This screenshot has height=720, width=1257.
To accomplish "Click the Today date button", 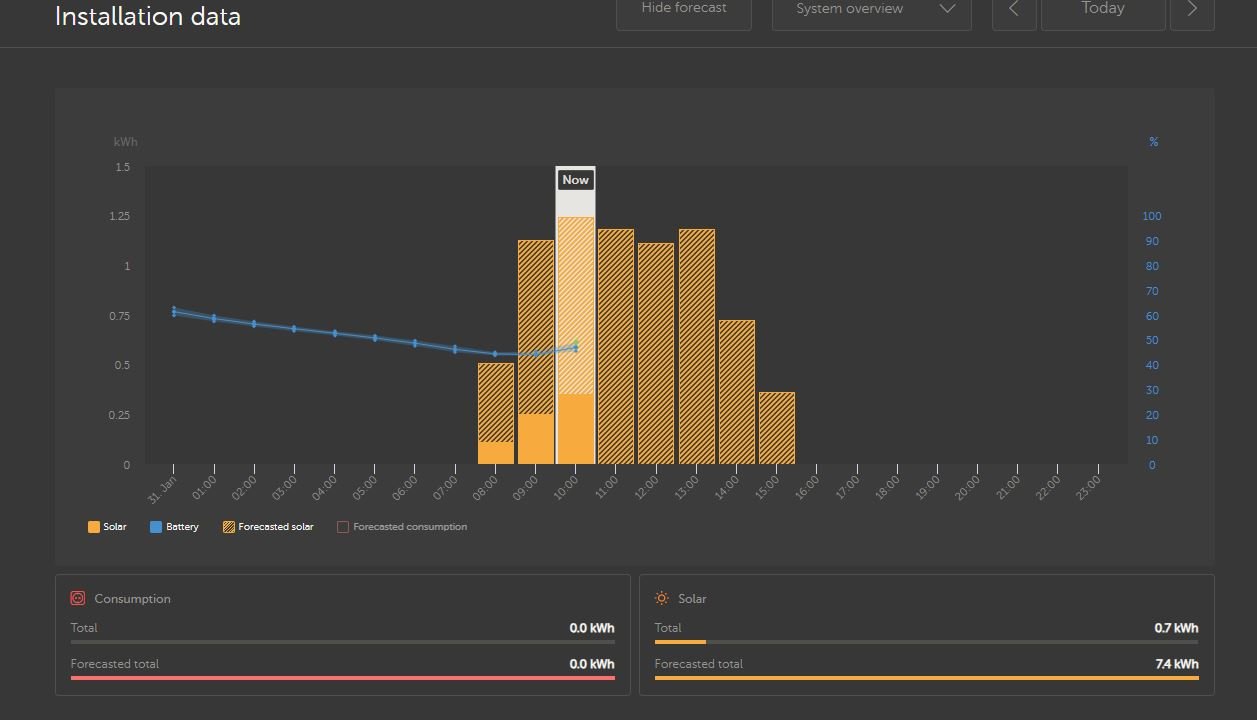I will pyautogui.click(x=1103, y=9).
